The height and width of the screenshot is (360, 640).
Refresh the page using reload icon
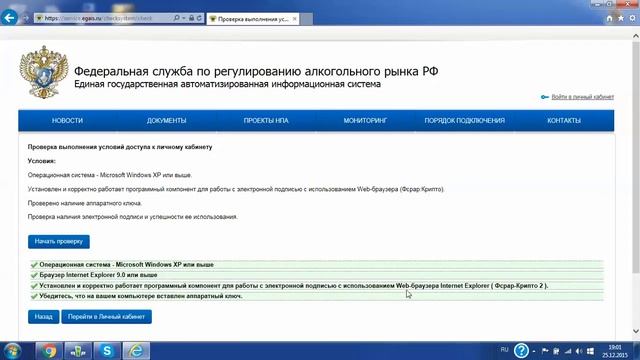(x=199, y=18)
